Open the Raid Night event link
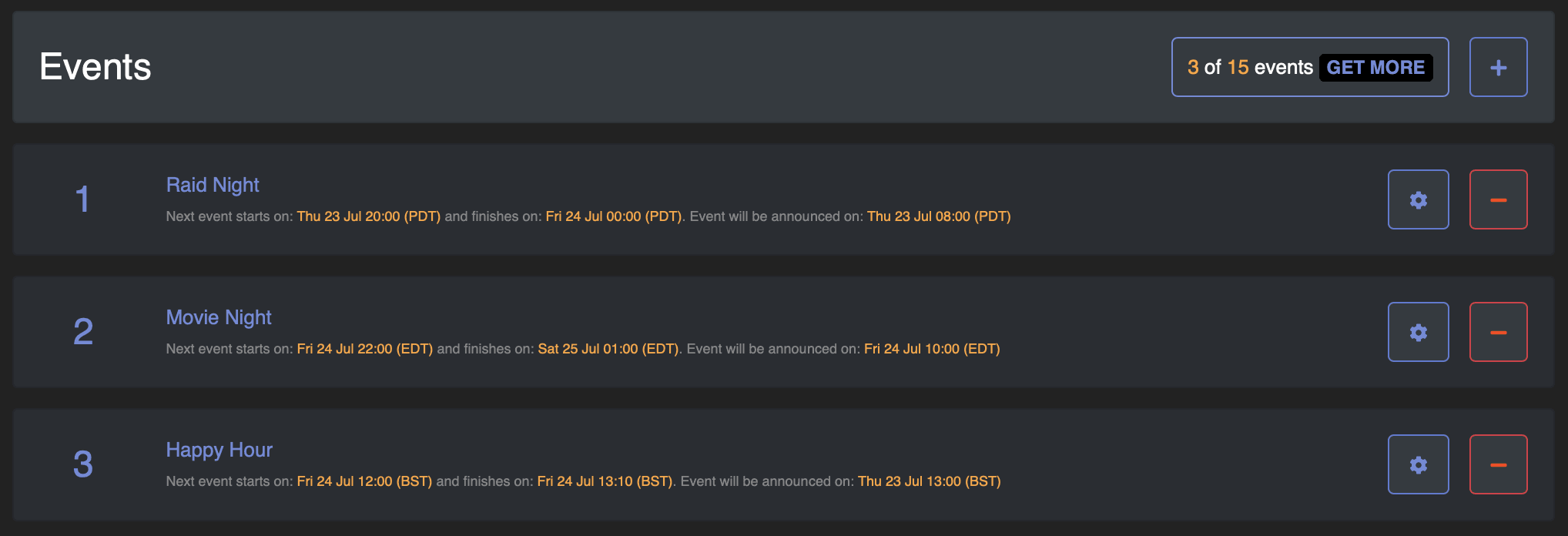The width and height of the screenshot is (1568, 536). (213, 185)
